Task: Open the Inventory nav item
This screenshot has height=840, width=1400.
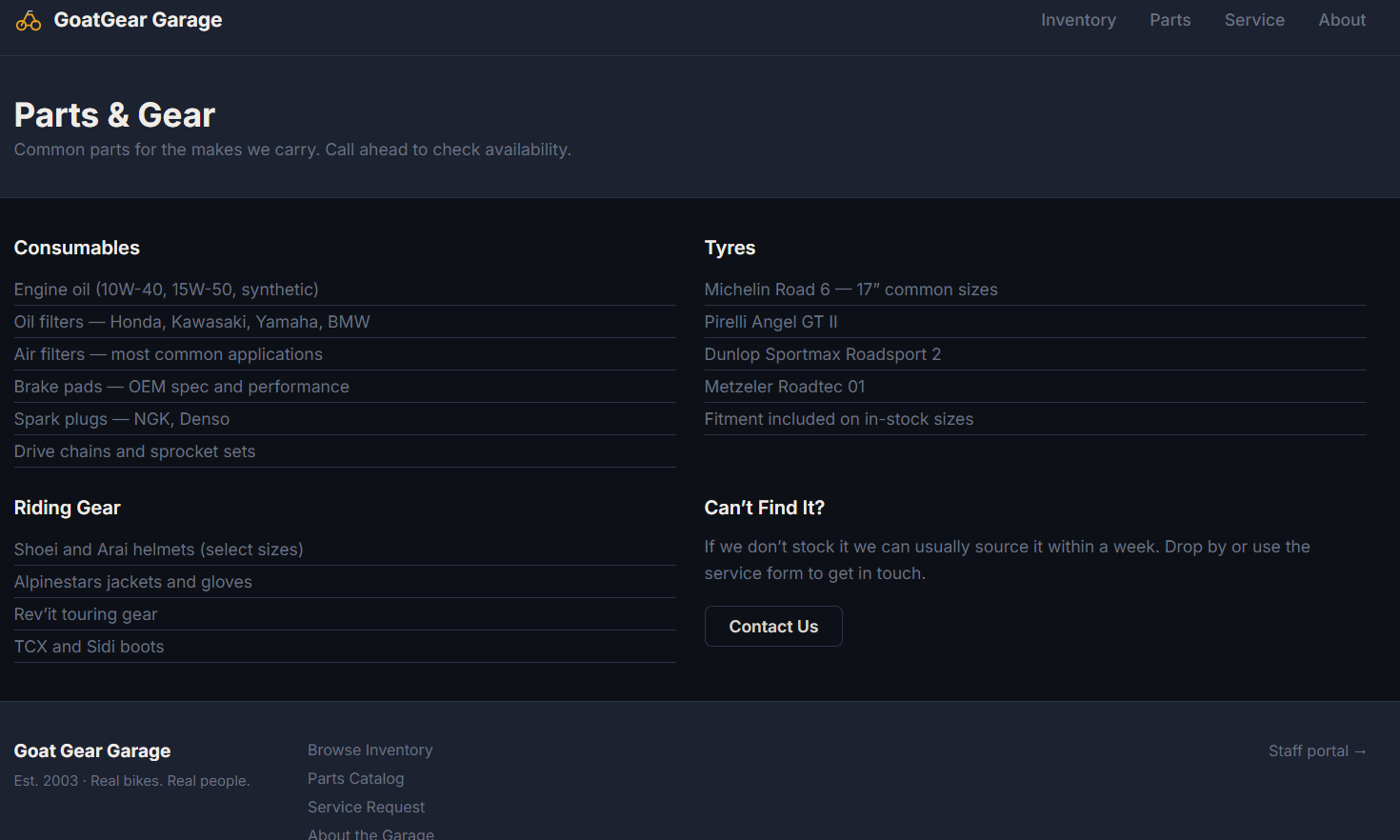Action: coord(1078,20)
